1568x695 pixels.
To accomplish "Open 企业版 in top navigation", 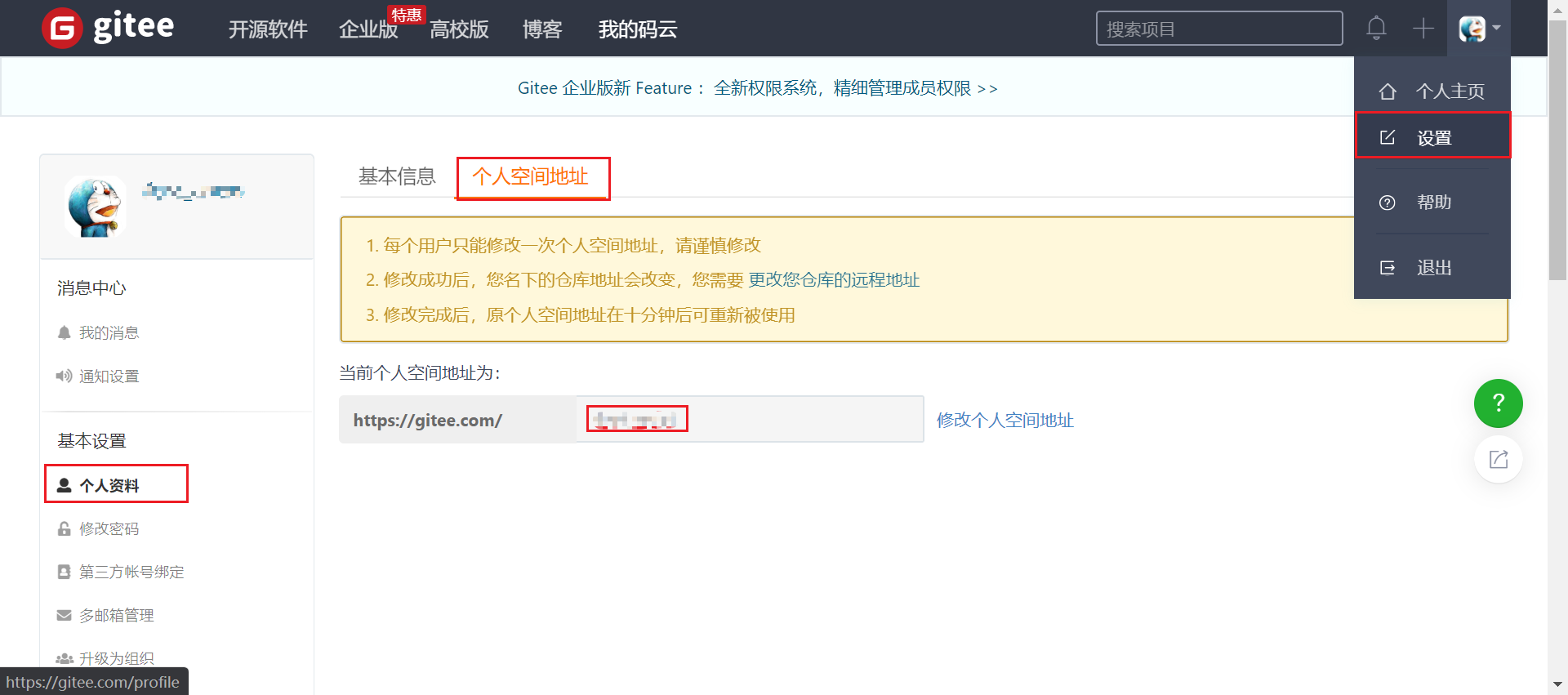I will tap(368, 29).
